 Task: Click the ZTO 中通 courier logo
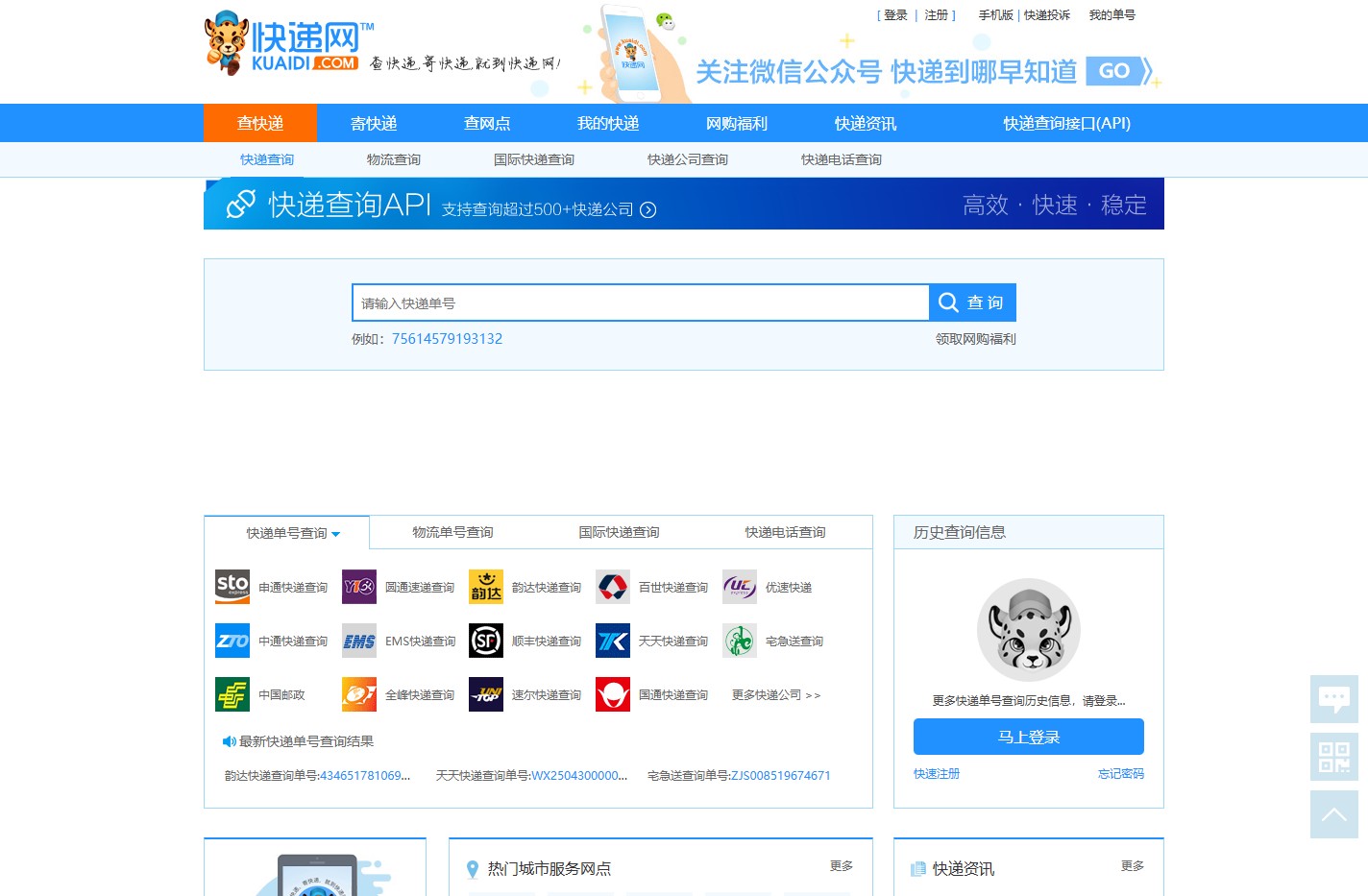pyautogui.click(x=232, y=641)
